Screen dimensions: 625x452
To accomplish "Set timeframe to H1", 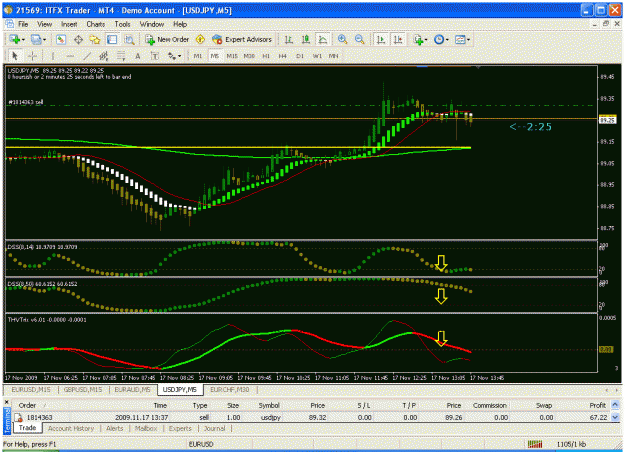I will pos(266,56).
